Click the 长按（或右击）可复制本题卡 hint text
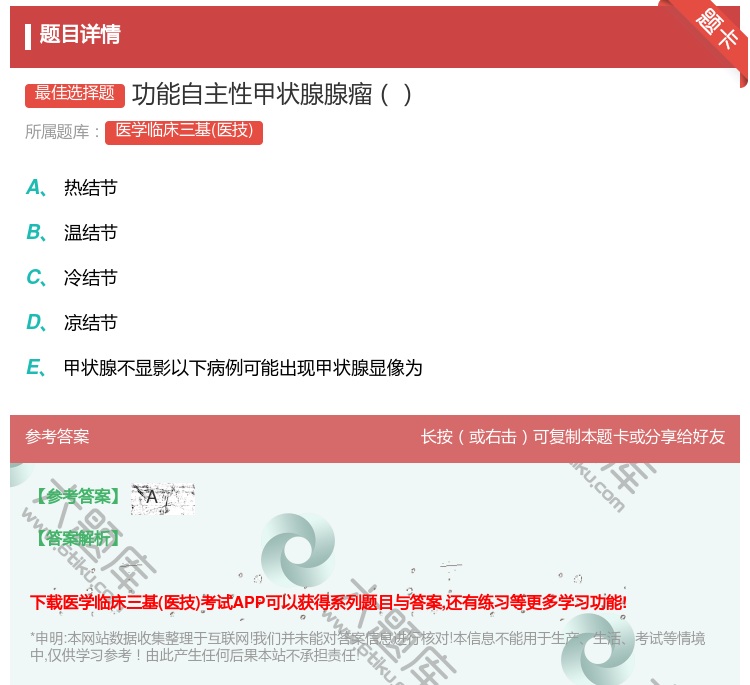This screenshot has height=685, width=750. [573, 437]
